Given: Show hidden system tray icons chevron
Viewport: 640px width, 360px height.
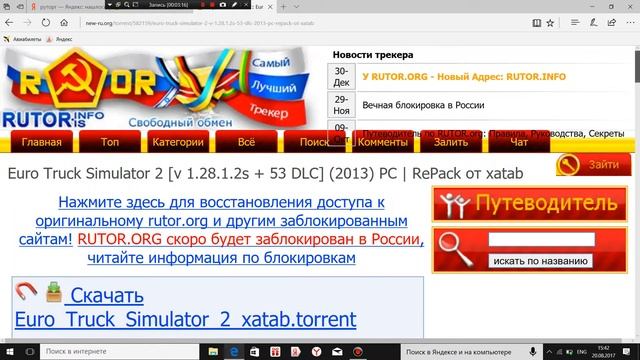Looking at the screenshot, I should point(549,352).
